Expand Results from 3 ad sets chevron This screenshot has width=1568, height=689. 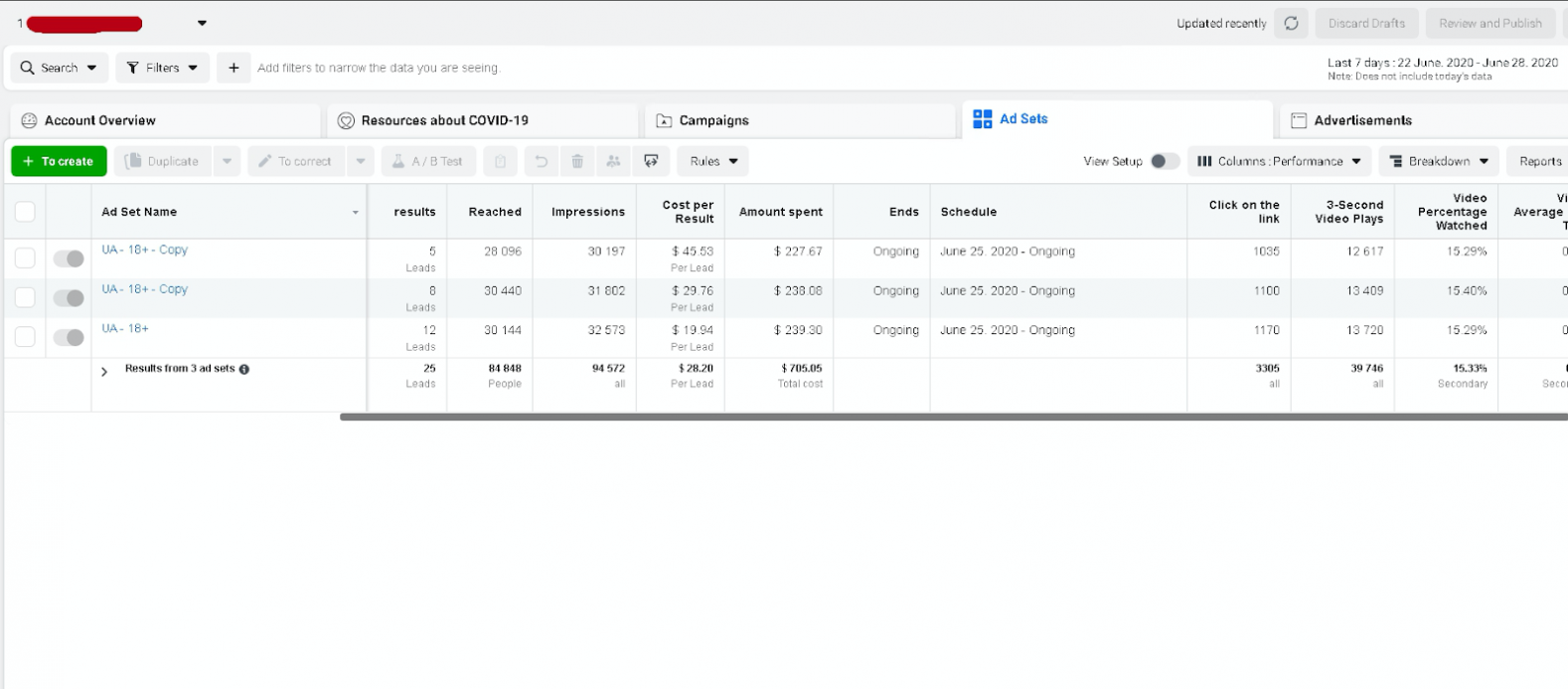[104, 371]
